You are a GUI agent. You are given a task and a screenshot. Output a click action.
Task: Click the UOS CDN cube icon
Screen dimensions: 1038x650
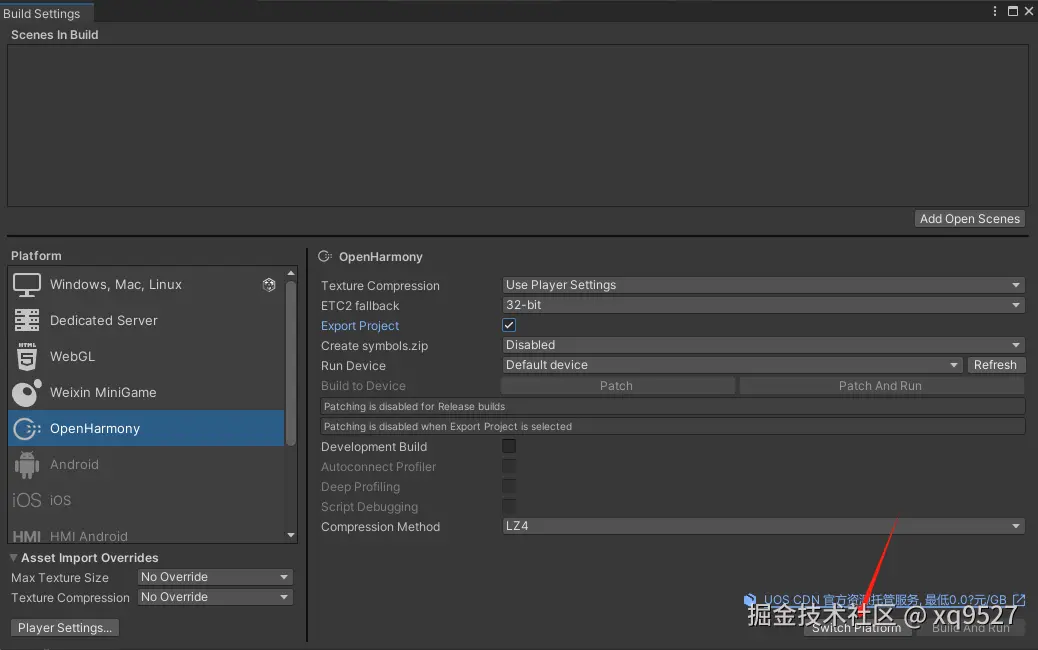pyautogui.click(x=749, y=600)
